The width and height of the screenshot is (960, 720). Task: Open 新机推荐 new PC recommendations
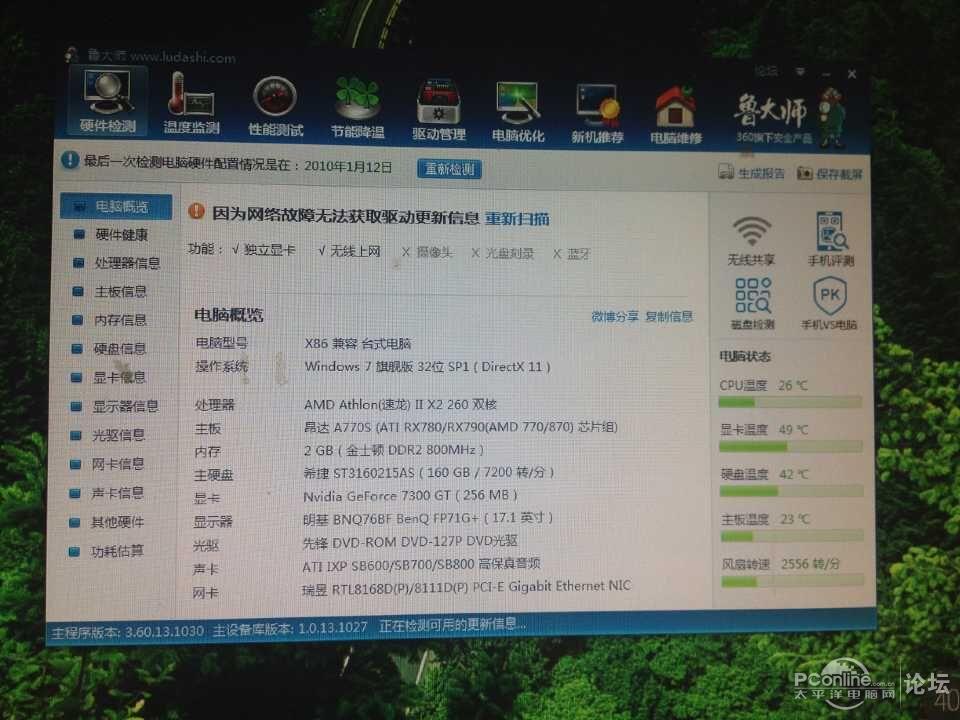[x=597, y=113]
